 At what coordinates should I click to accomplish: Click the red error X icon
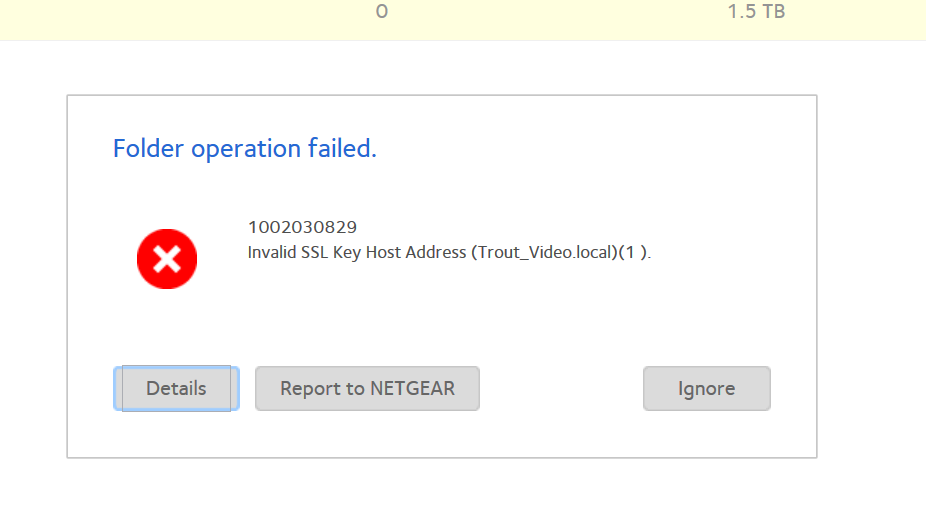point(167,260)
